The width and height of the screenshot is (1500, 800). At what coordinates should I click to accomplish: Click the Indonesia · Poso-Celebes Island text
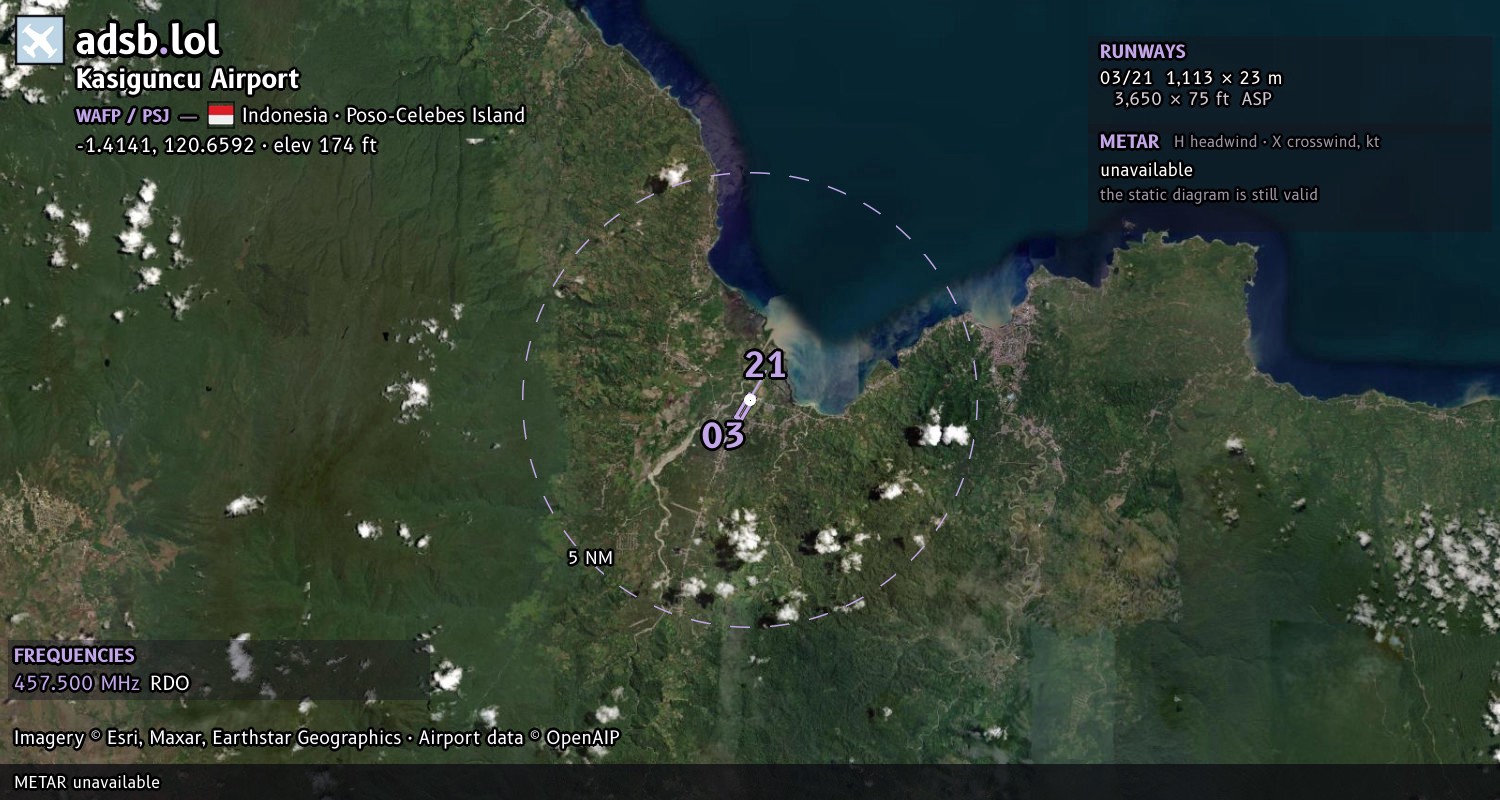[x=383, y=115]
